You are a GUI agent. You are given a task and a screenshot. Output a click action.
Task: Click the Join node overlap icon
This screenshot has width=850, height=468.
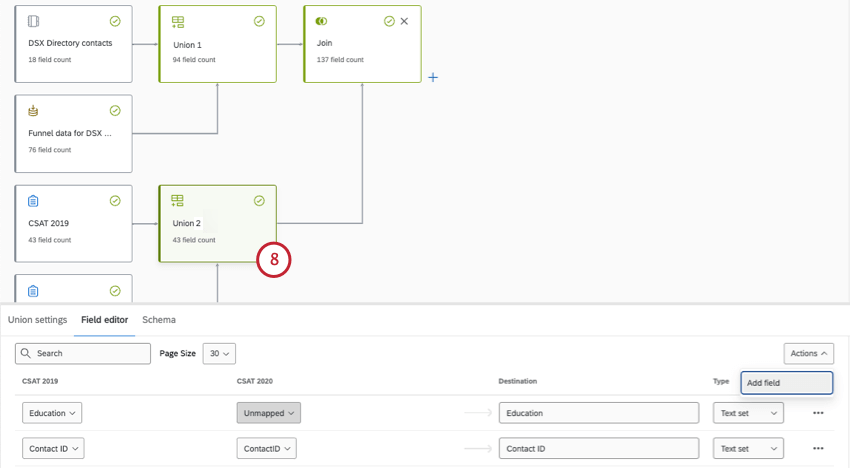(321, 21)
